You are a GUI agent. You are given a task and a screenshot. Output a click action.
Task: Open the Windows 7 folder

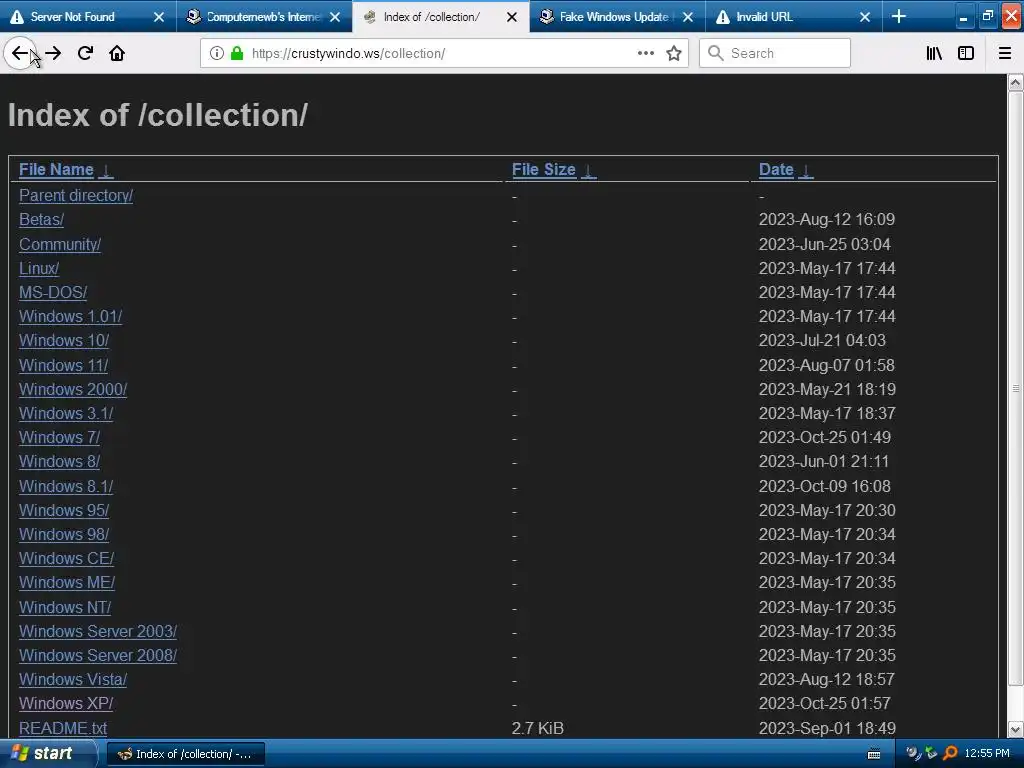pos(59,438)
